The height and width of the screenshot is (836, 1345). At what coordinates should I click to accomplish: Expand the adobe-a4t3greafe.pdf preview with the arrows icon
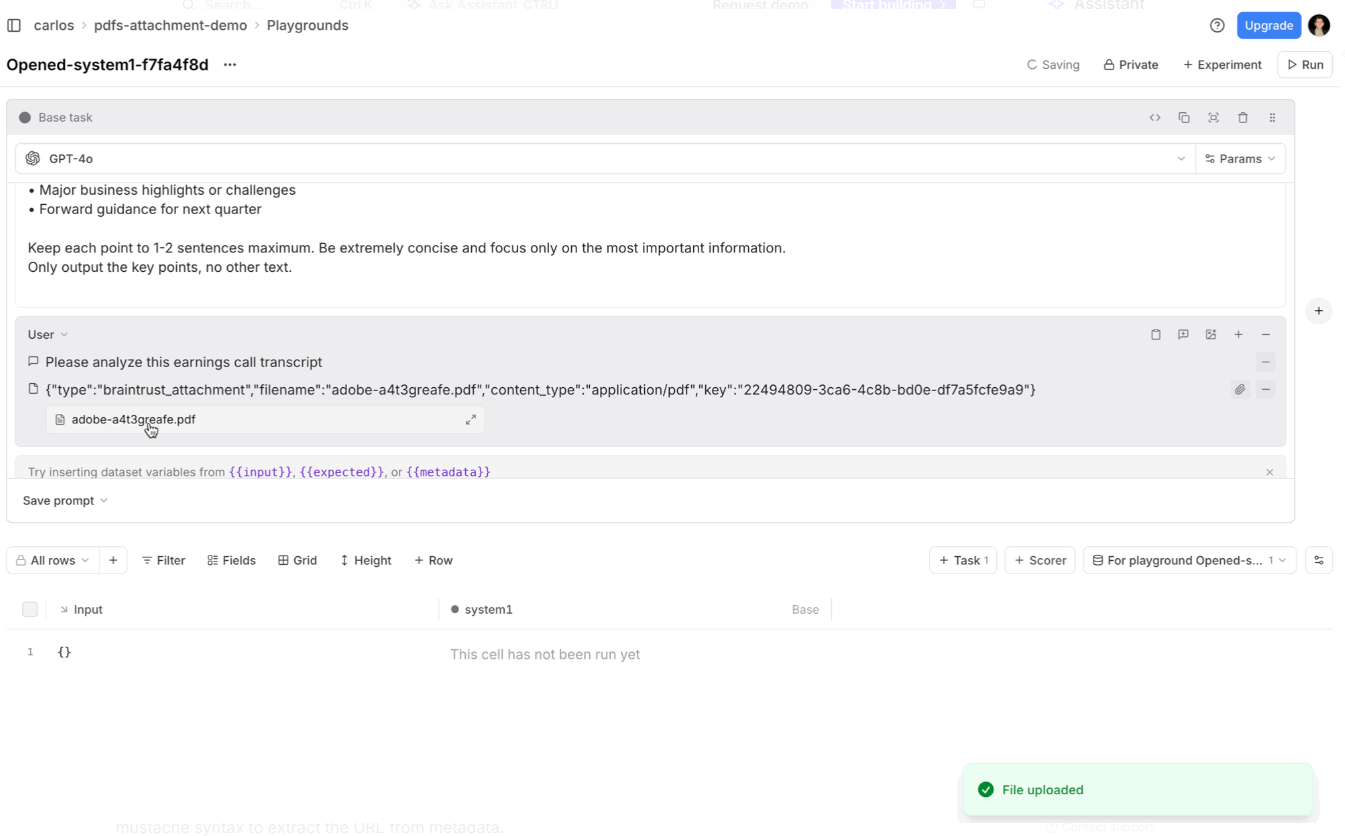click(x=471, y=420)
